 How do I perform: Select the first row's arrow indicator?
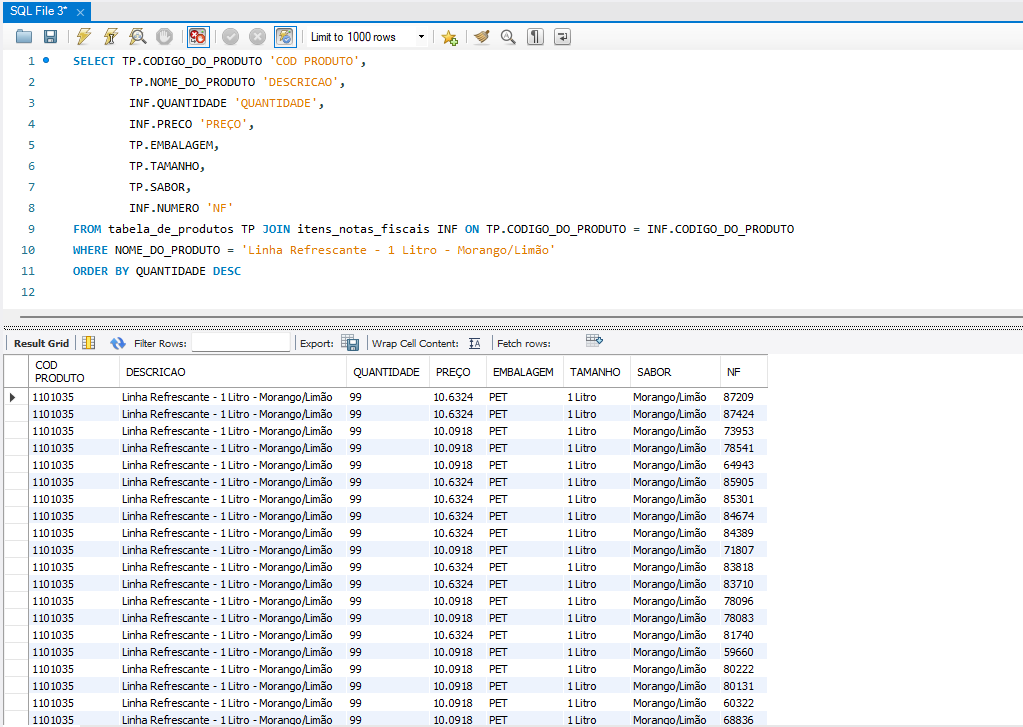[12, 397]
